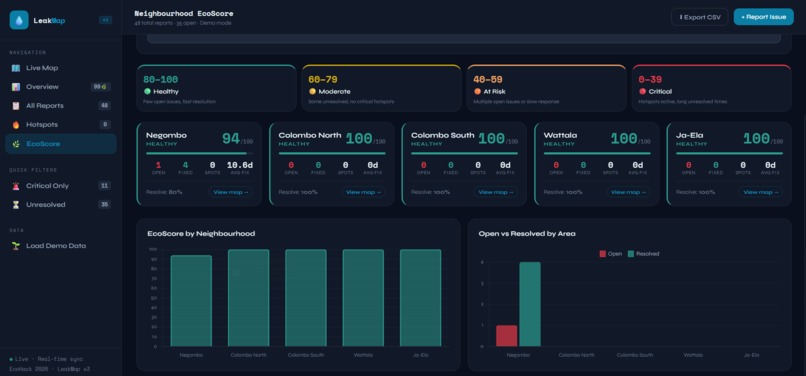The width and height of the screenshot is (806, 376).
Task: Click the green Healthy status dot
Action: [x=147, y=92]
